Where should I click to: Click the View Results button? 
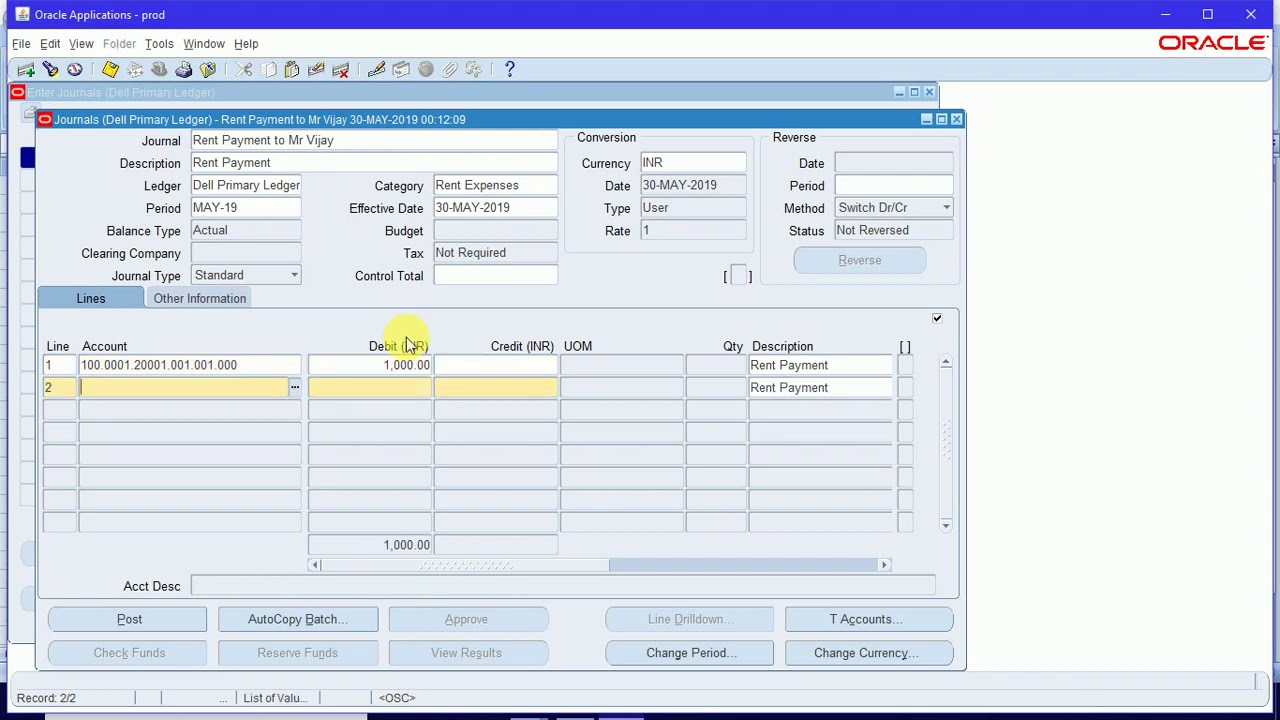click(x=466, y=653)
